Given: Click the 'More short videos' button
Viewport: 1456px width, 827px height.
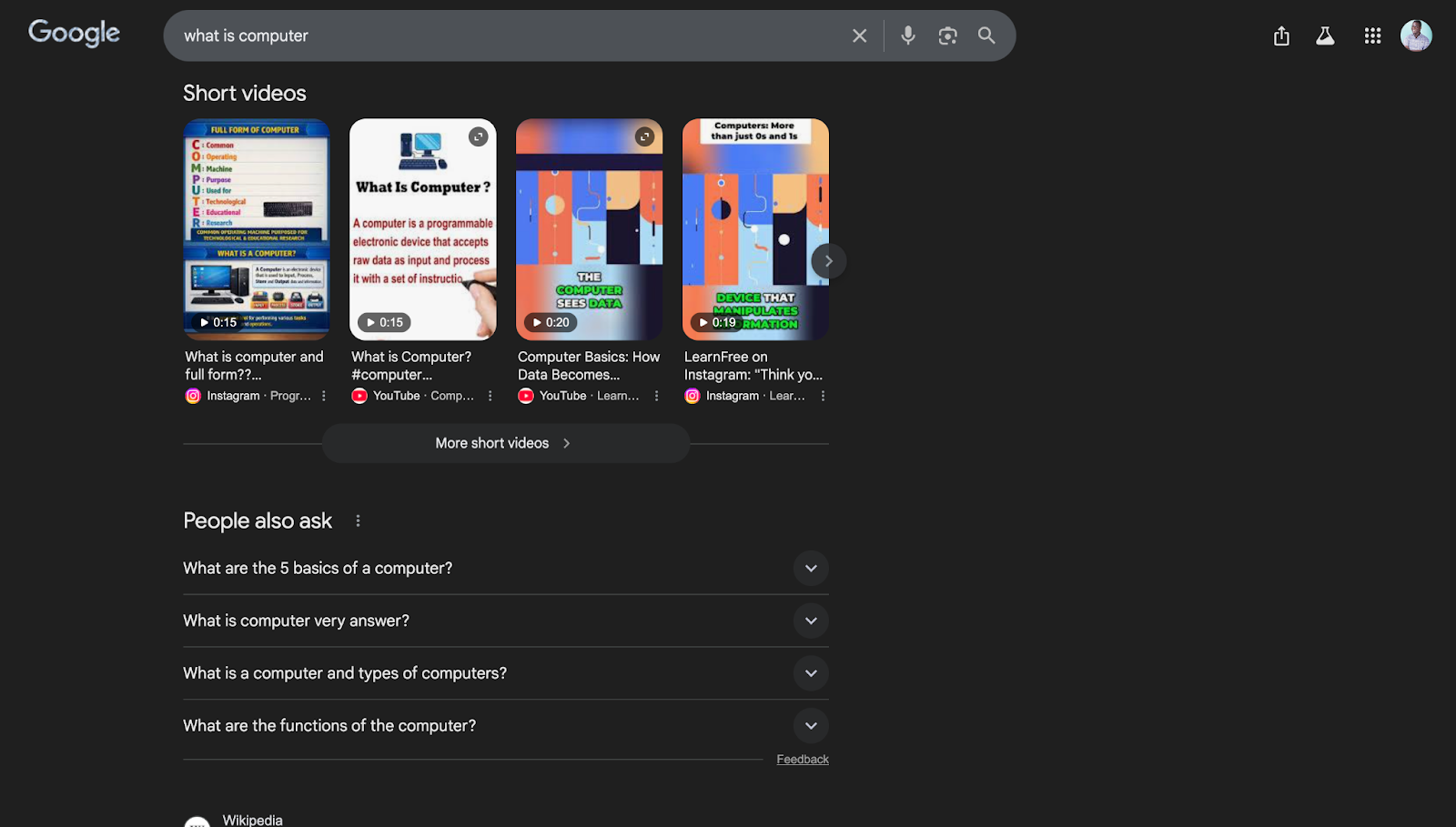Looking at the screenshot, I should click(505, 443).
